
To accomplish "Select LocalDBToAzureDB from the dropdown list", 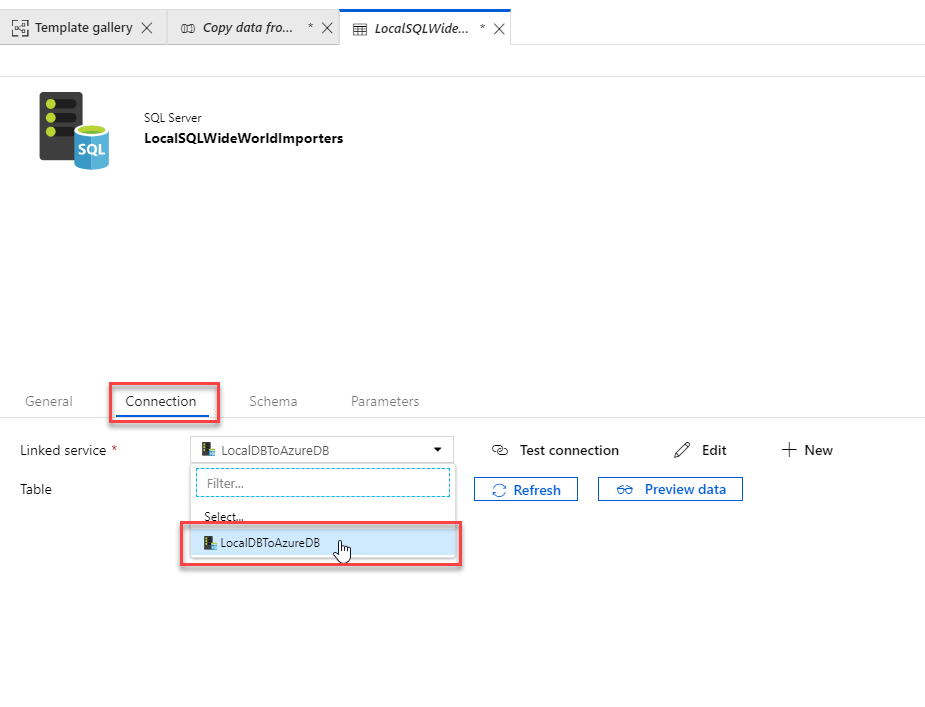I will (322, 543).
